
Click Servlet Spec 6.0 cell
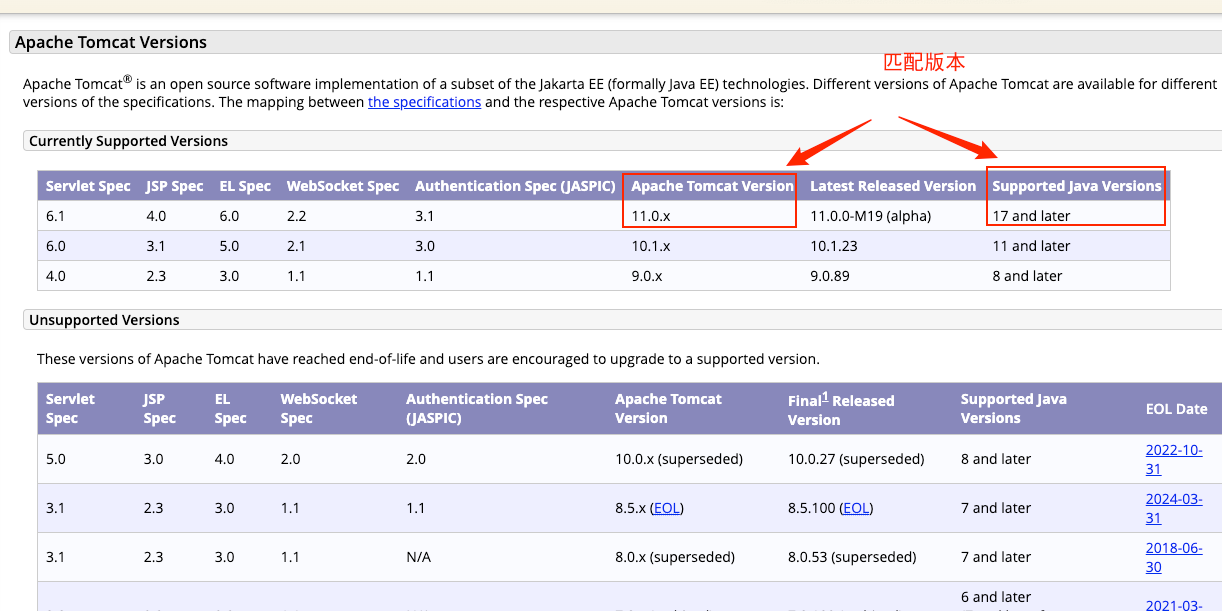(x=56, y=246)
